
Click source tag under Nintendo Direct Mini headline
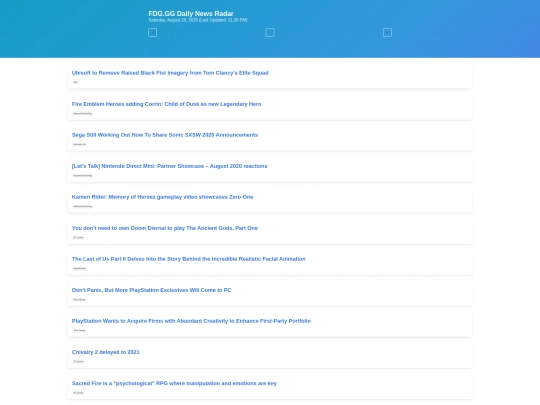(83, 175)
